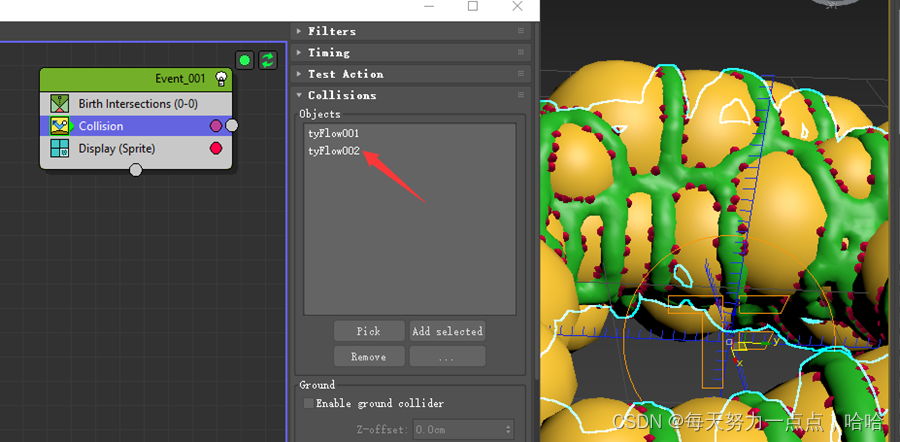Click the Test Action rollout grip handle

(521, 73)
